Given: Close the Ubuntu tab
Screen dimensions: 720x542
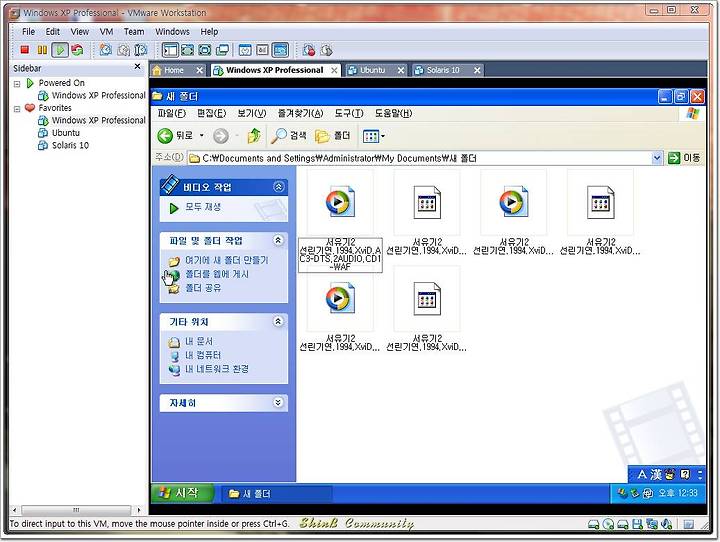Looking at the screenshot, I should 401,70.
